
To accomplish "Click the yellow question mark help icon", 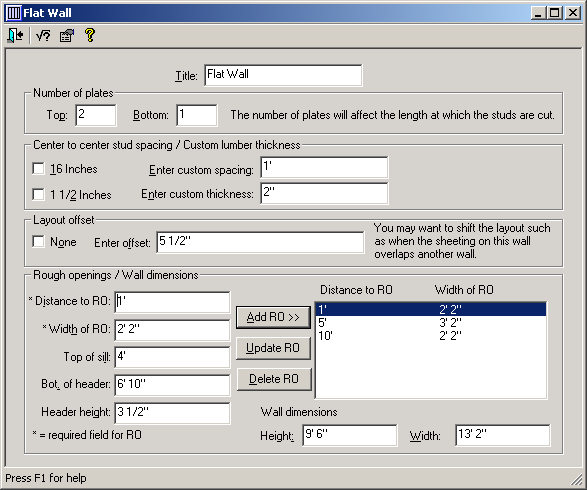I will pyautogui.click(x=89, y=35).
